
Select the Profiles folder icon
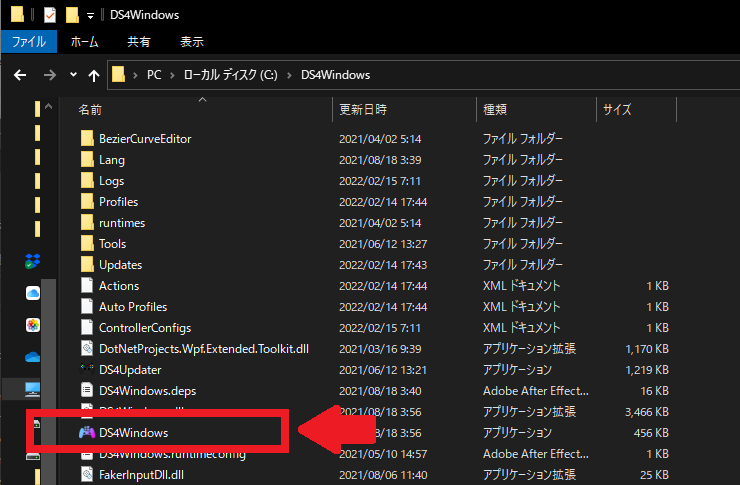[x=87, y=201]
